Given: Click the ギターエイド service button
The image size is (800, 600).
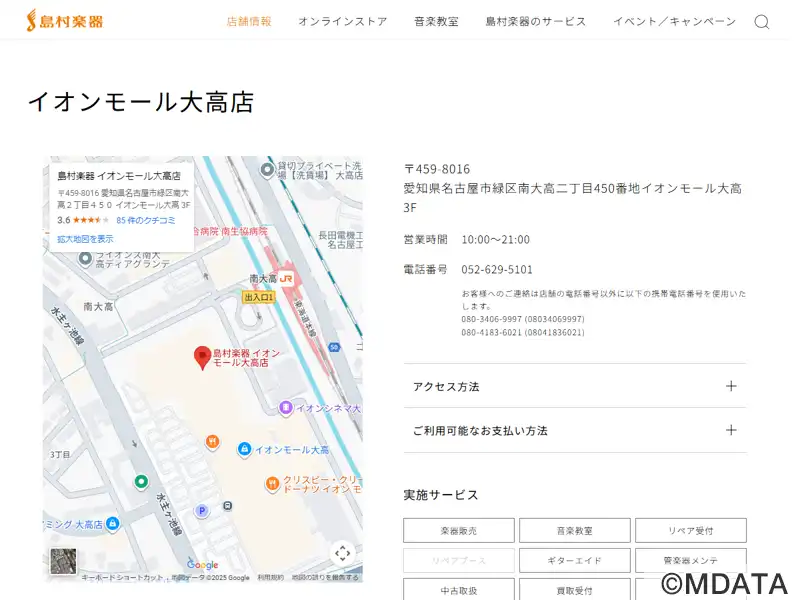Looking at the screenshot, I should (574, 560).
